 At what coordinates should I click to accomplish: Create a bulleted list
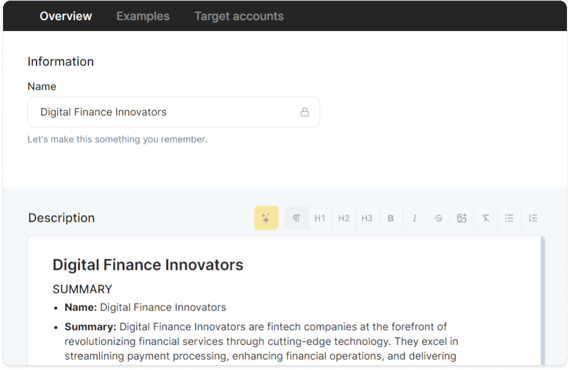[509, 218]
